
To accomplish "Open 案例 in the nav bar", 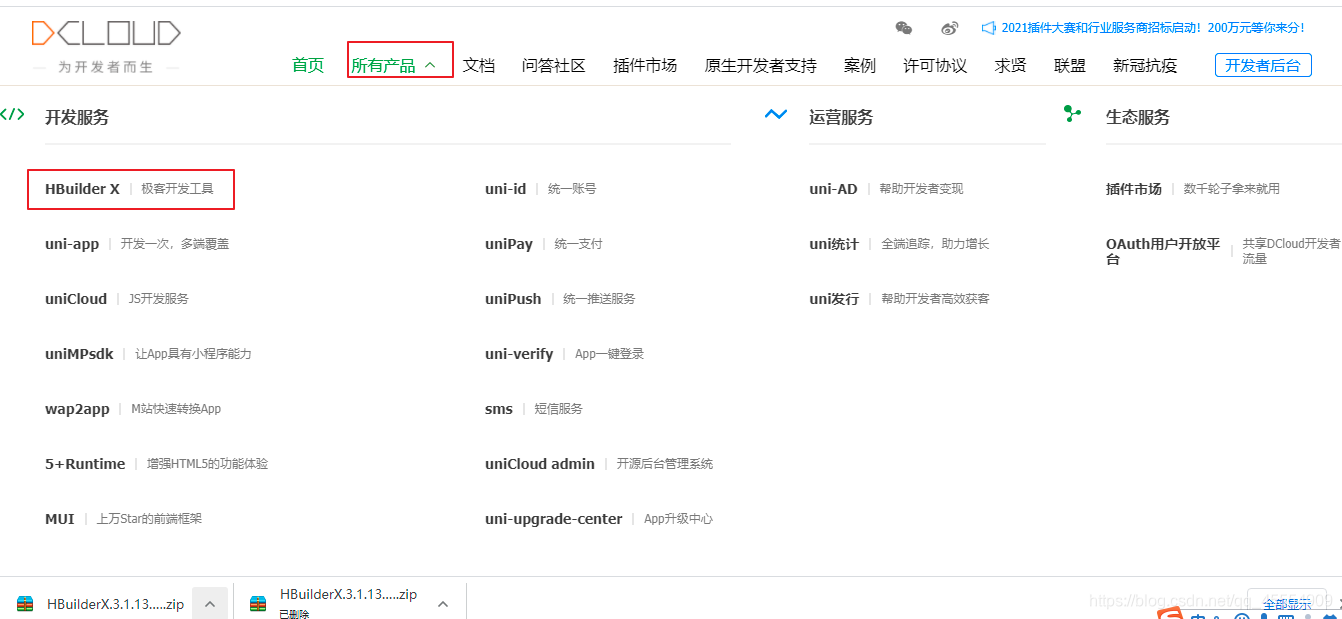I will point(860,65).
